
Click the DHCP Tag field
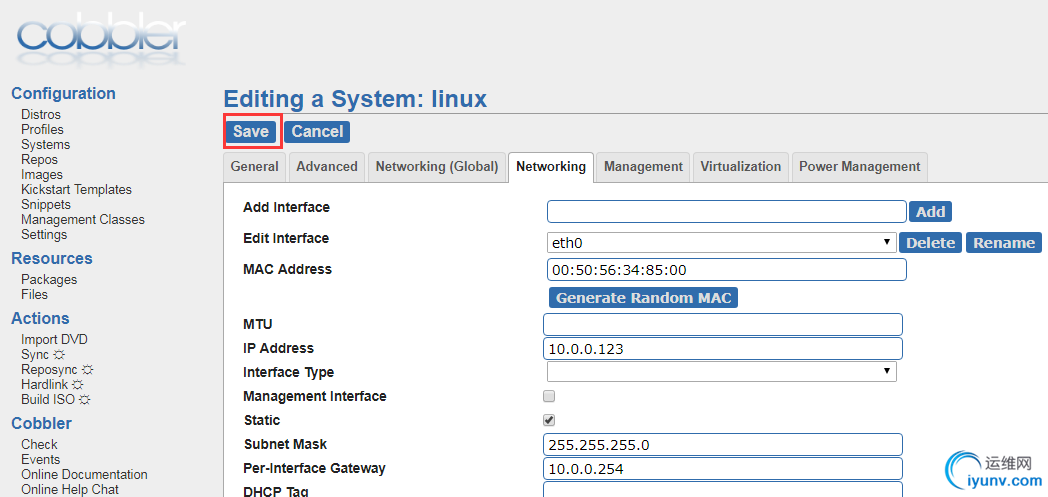tap(723, 490)
